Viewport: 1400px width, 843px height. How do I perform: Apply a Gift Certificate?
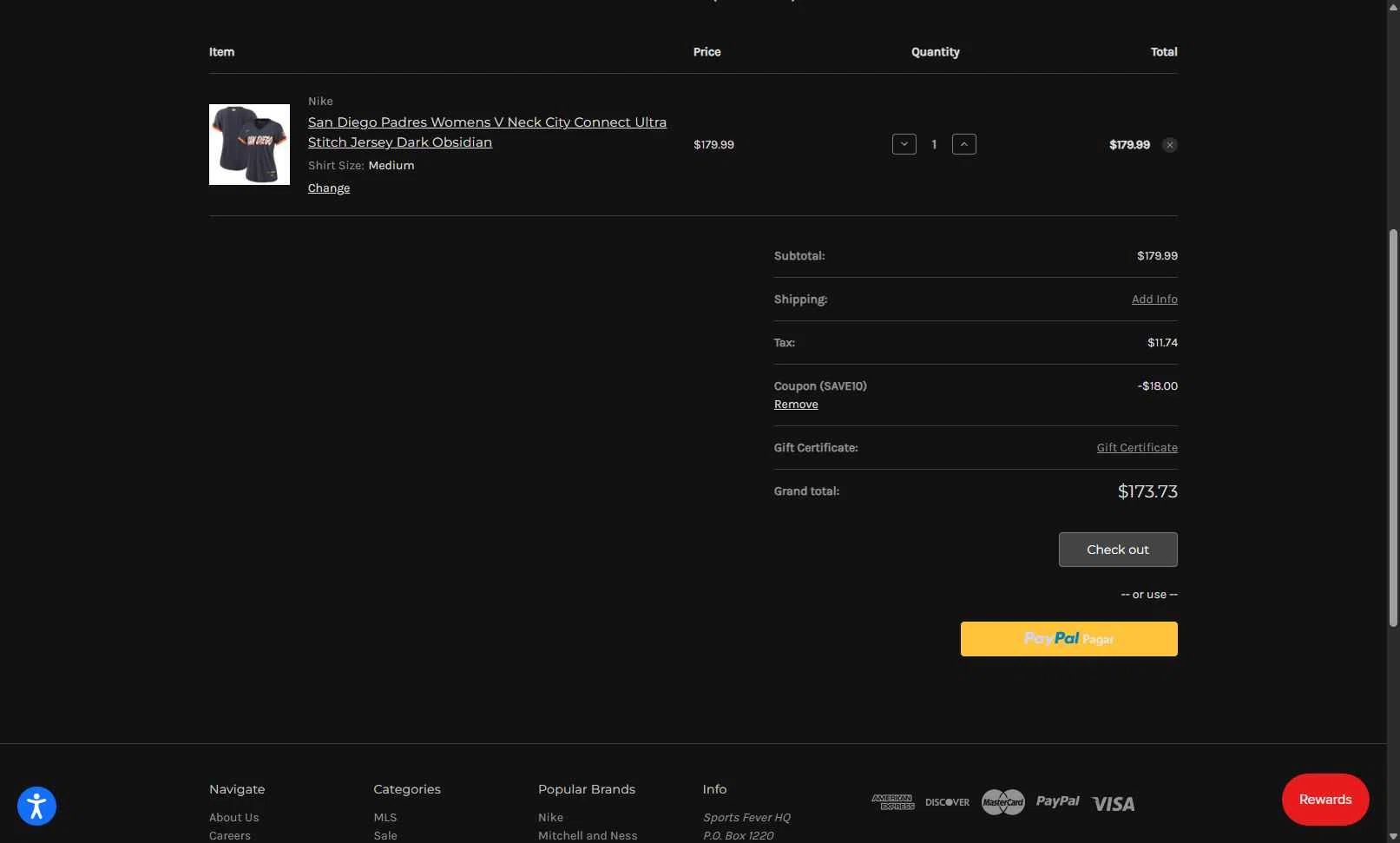1137,448
